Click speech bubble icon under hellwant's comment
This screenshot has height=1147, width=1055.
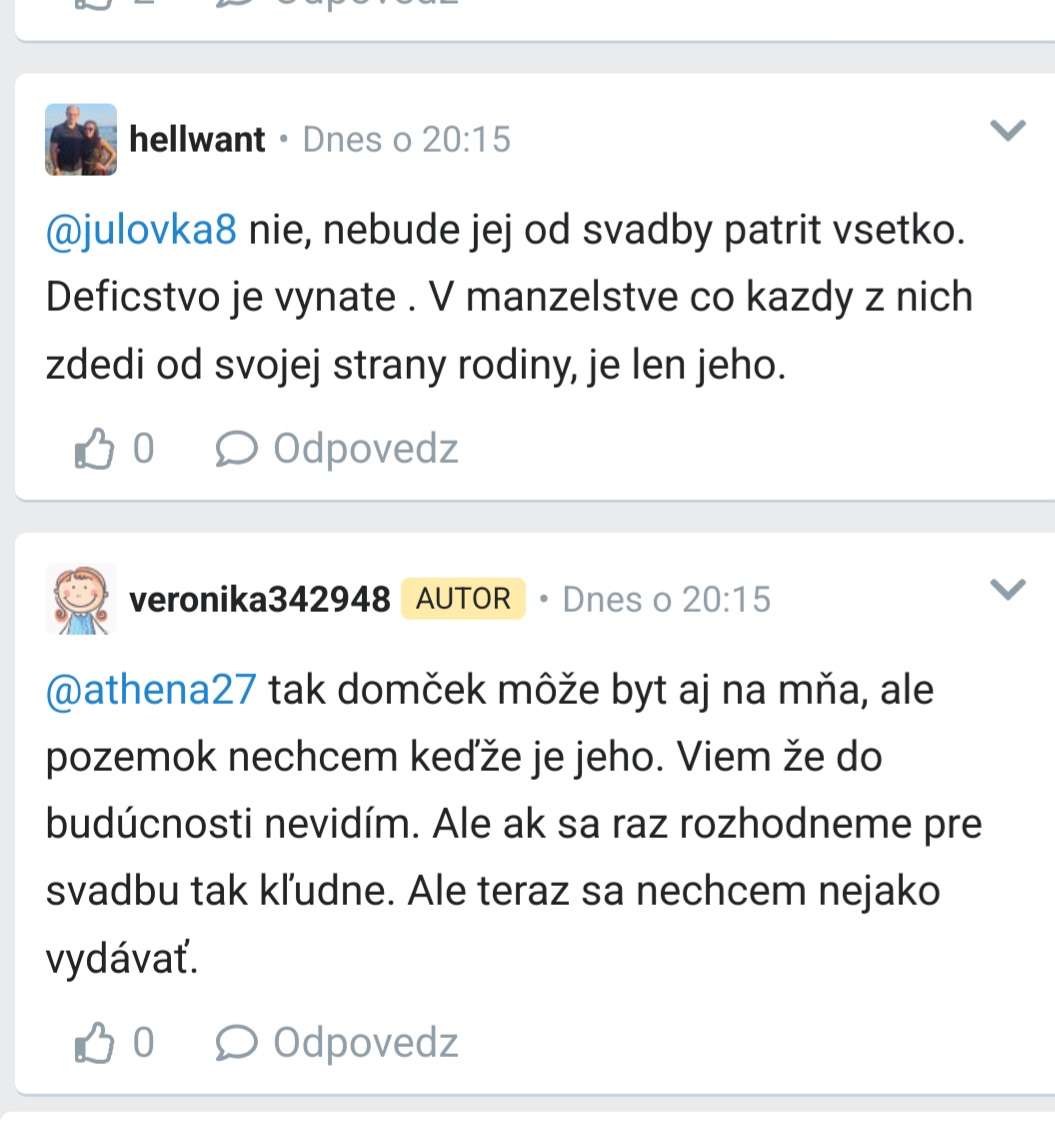point(236,449)
